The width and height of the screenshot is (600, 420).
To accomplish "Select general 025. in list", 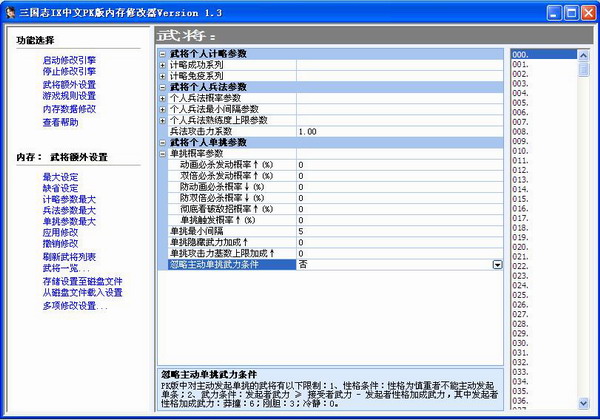I will click(x=544, y=295).
